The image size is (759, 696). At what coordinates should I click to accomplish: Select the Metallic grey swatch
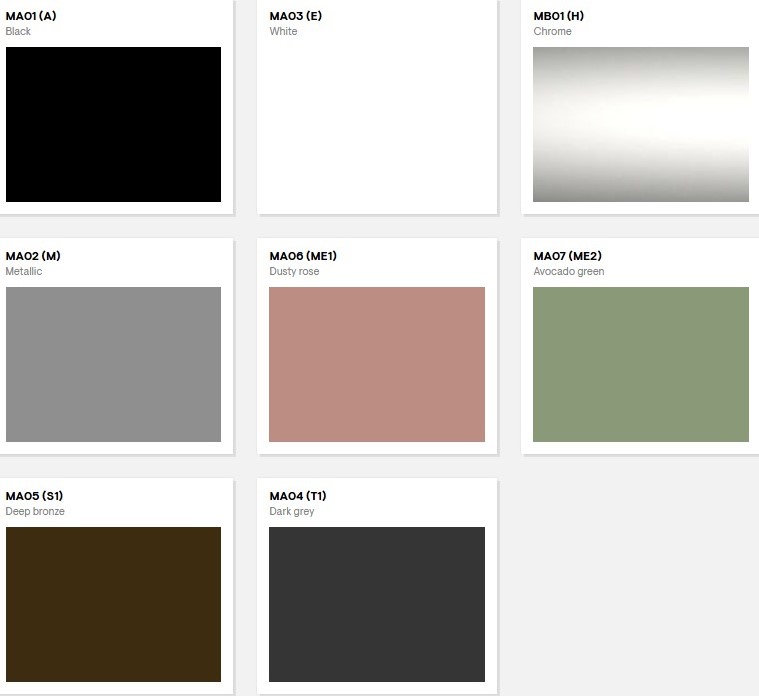click(113, 364)
